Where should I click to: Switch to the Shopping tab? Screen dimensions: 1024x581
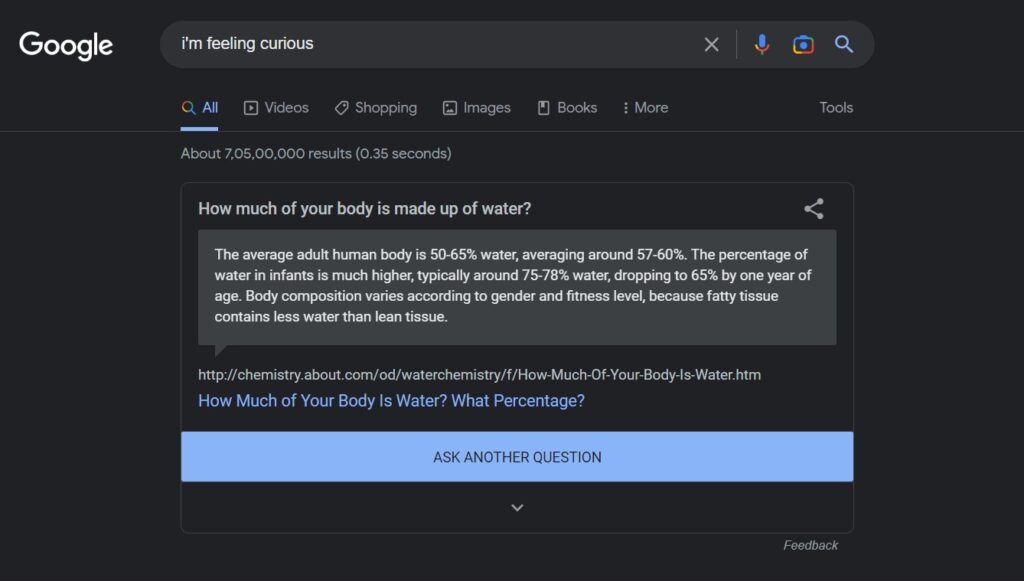376,108
